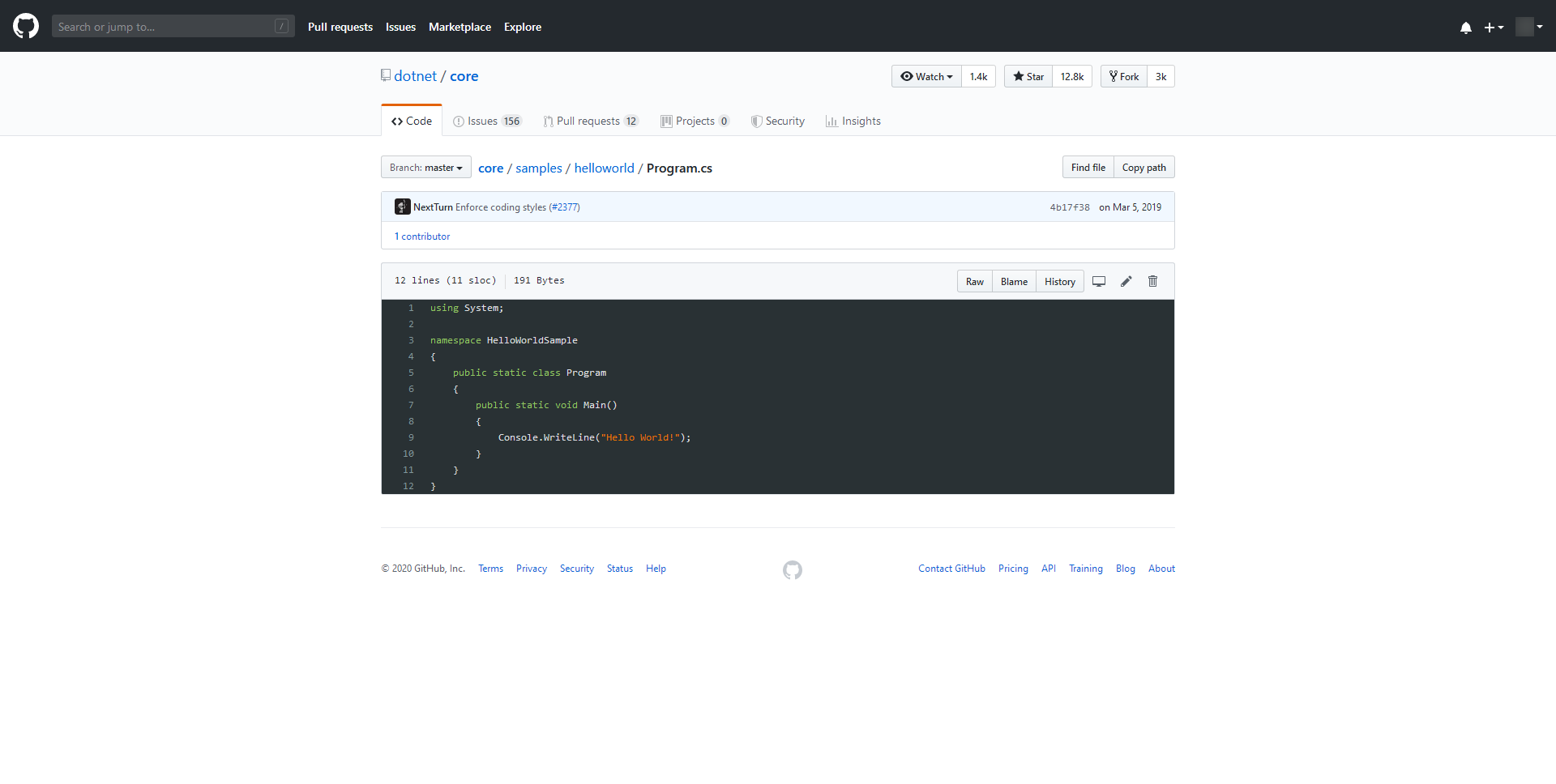Open the Training footer link
Image resolution: width=1556 pixels, height=784 pixels.
pyautogui.click(x=1086, y=569)
